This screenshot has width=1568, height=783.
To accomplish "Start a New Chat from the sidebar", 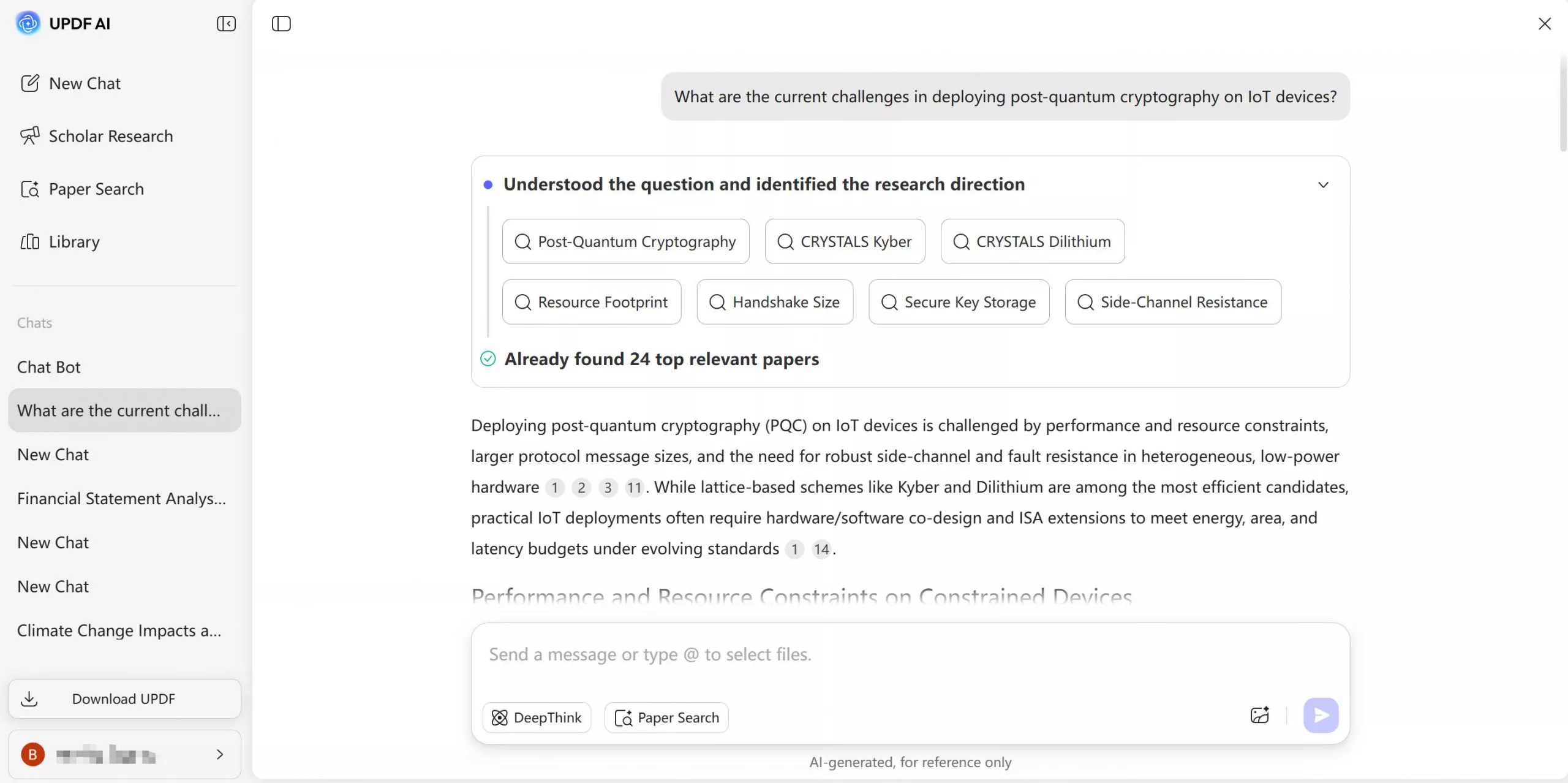I will 84,83.
